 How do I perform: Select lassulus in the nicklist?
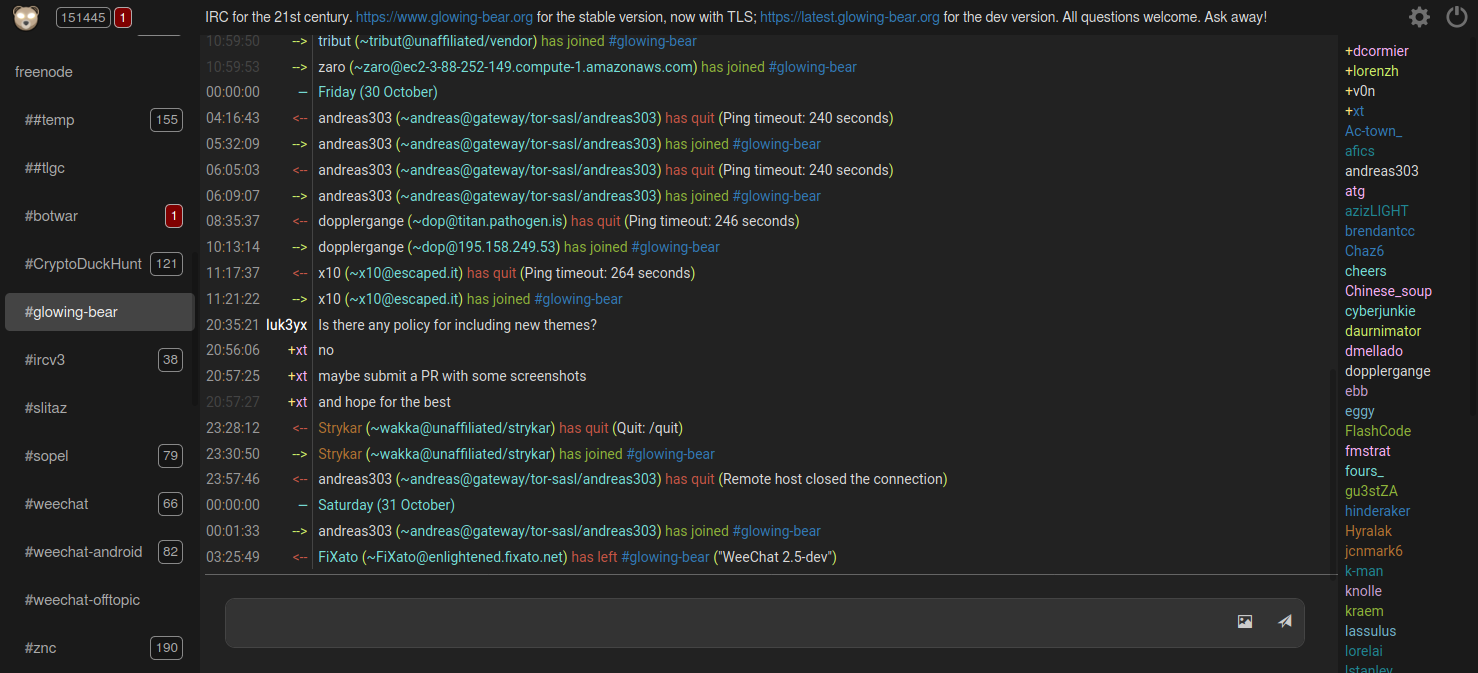click(x=1370, y=631)
